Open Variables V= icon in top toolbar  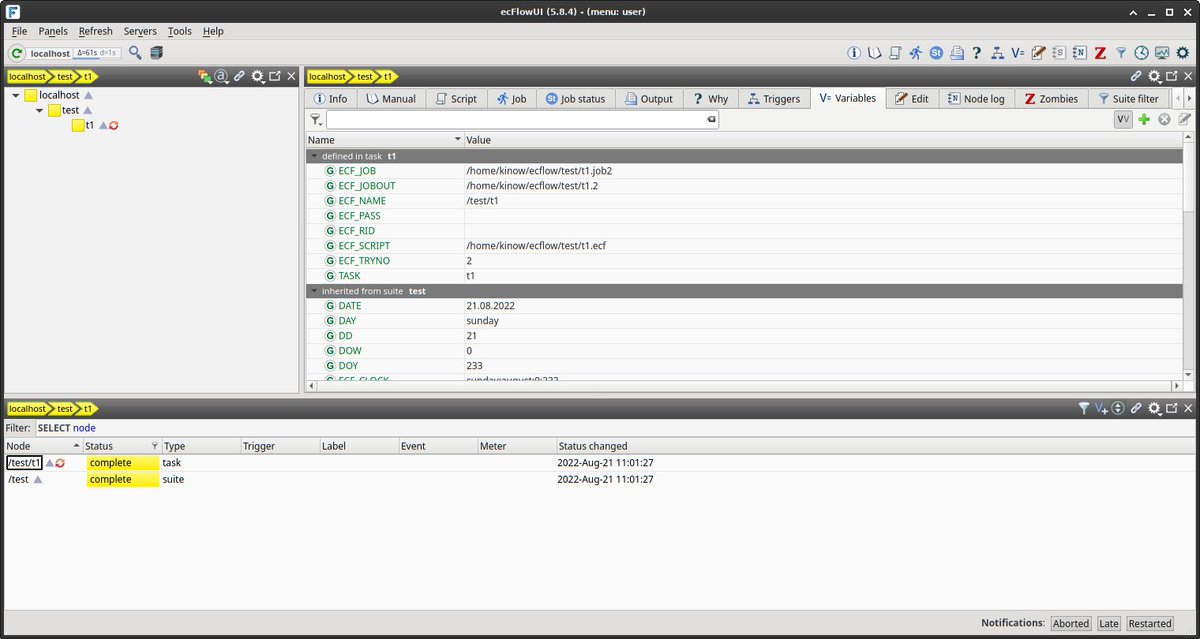[1018, 53]
